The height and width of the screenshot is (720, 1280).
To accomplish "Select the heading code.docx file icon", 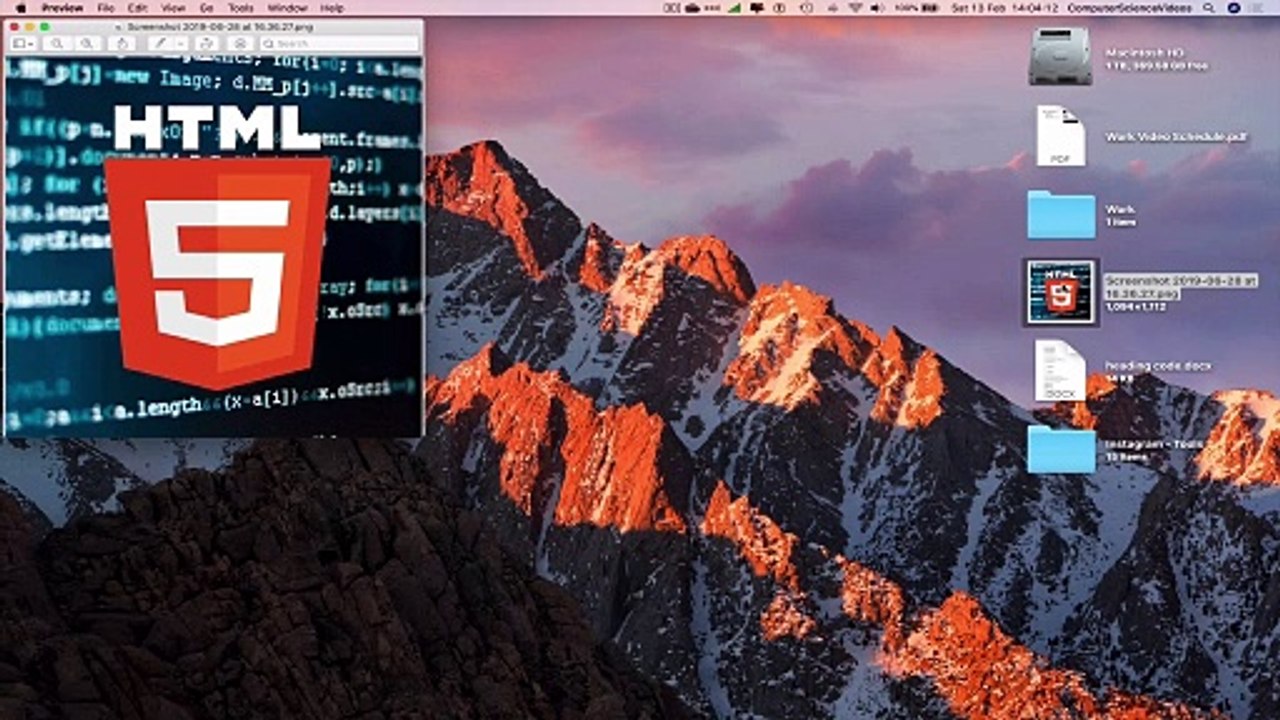I will pyautogui.click(x=1060, y=371).
